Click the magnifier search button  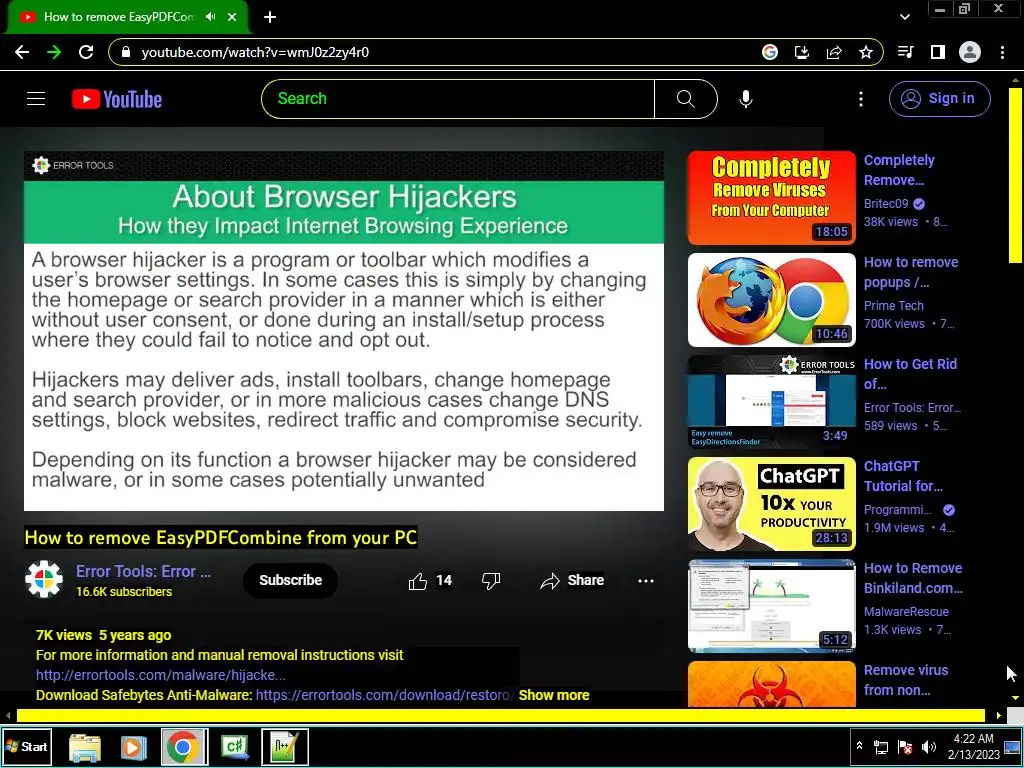click(x=686, y=99)
